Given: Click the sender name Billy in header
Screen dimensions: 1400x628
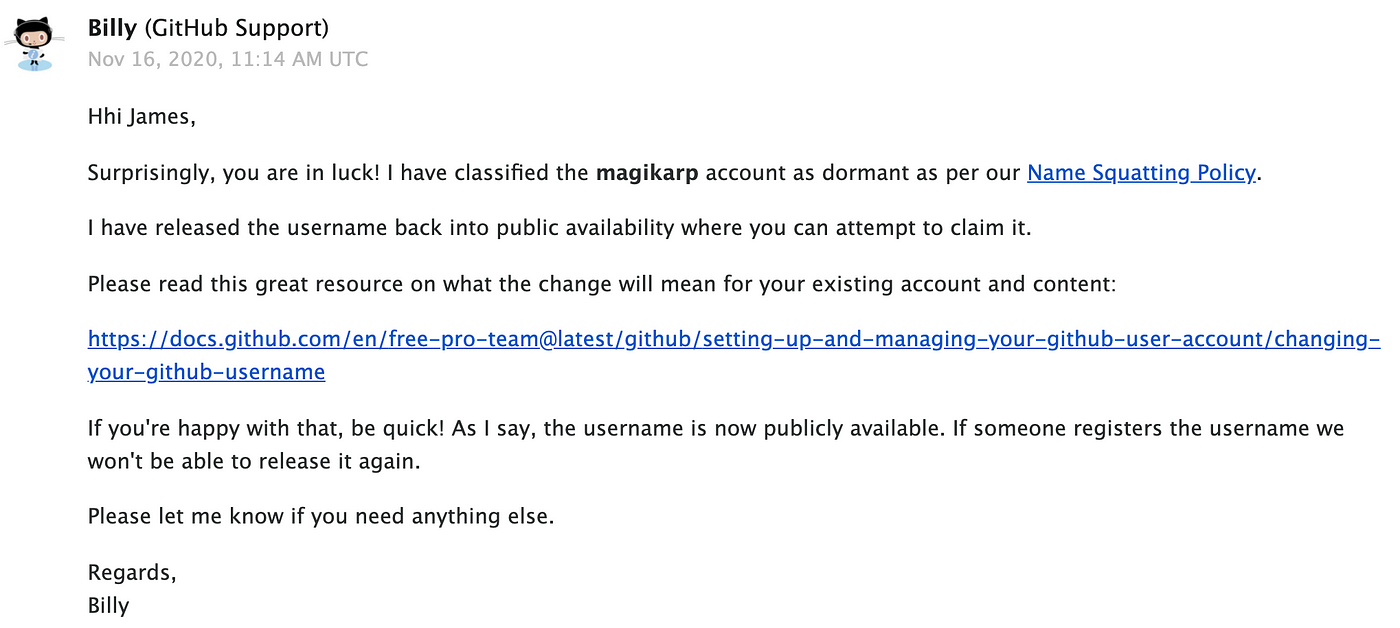Looking at the screenshot, I should pos(112,29).
